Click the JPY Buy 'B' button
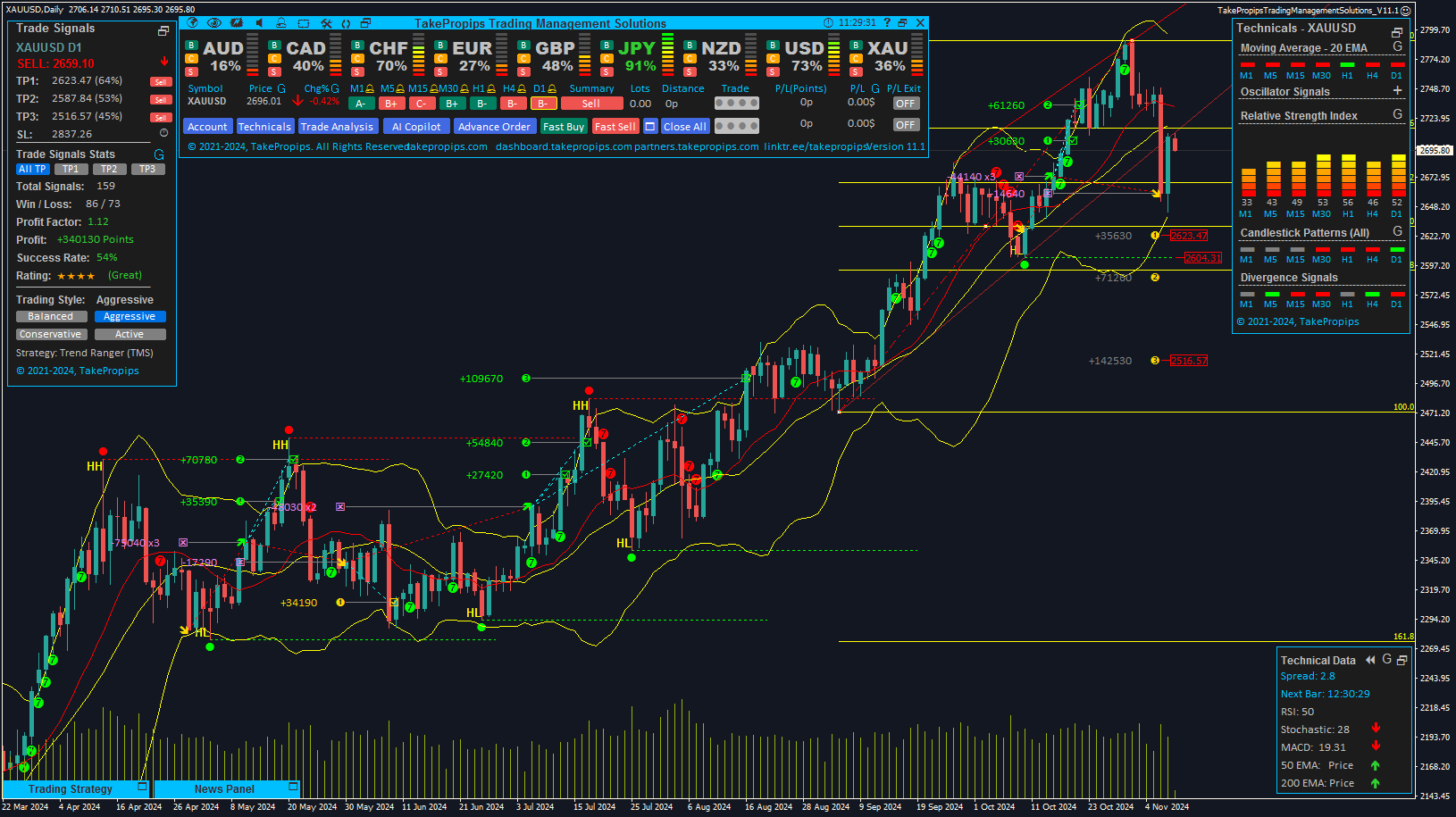This screenshot has width=1456, height=817. click(607, 46)
